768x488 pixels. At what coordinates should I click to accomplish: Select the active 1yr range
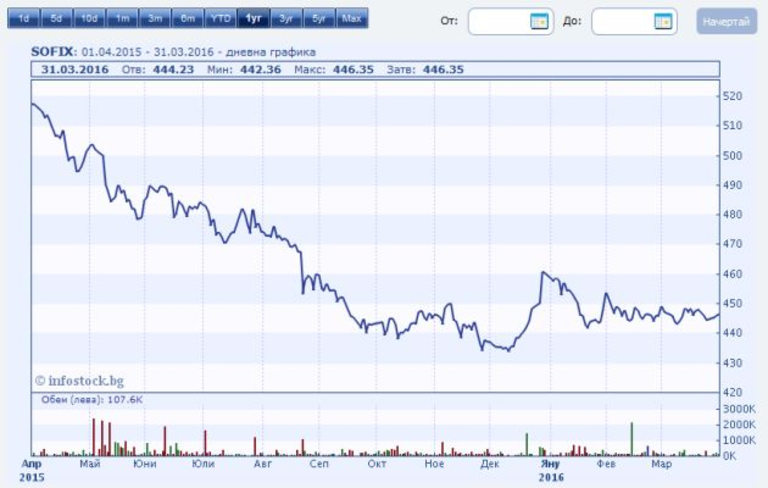pyautogui.click(x=253, y=19)
